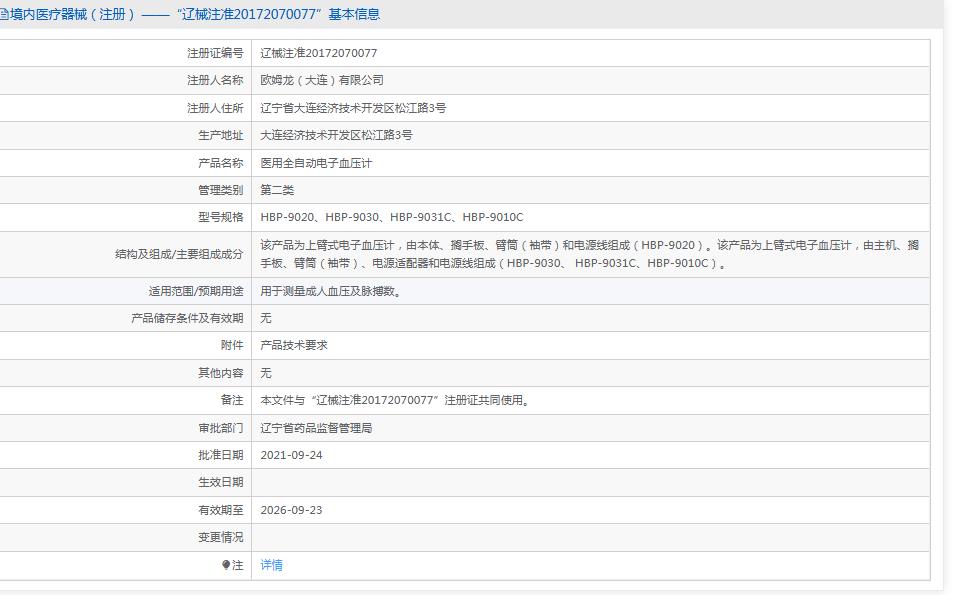967x595 pixels.
Task: Select the 附件 value 产品技术要求
Action: click(x=294, y=345)
